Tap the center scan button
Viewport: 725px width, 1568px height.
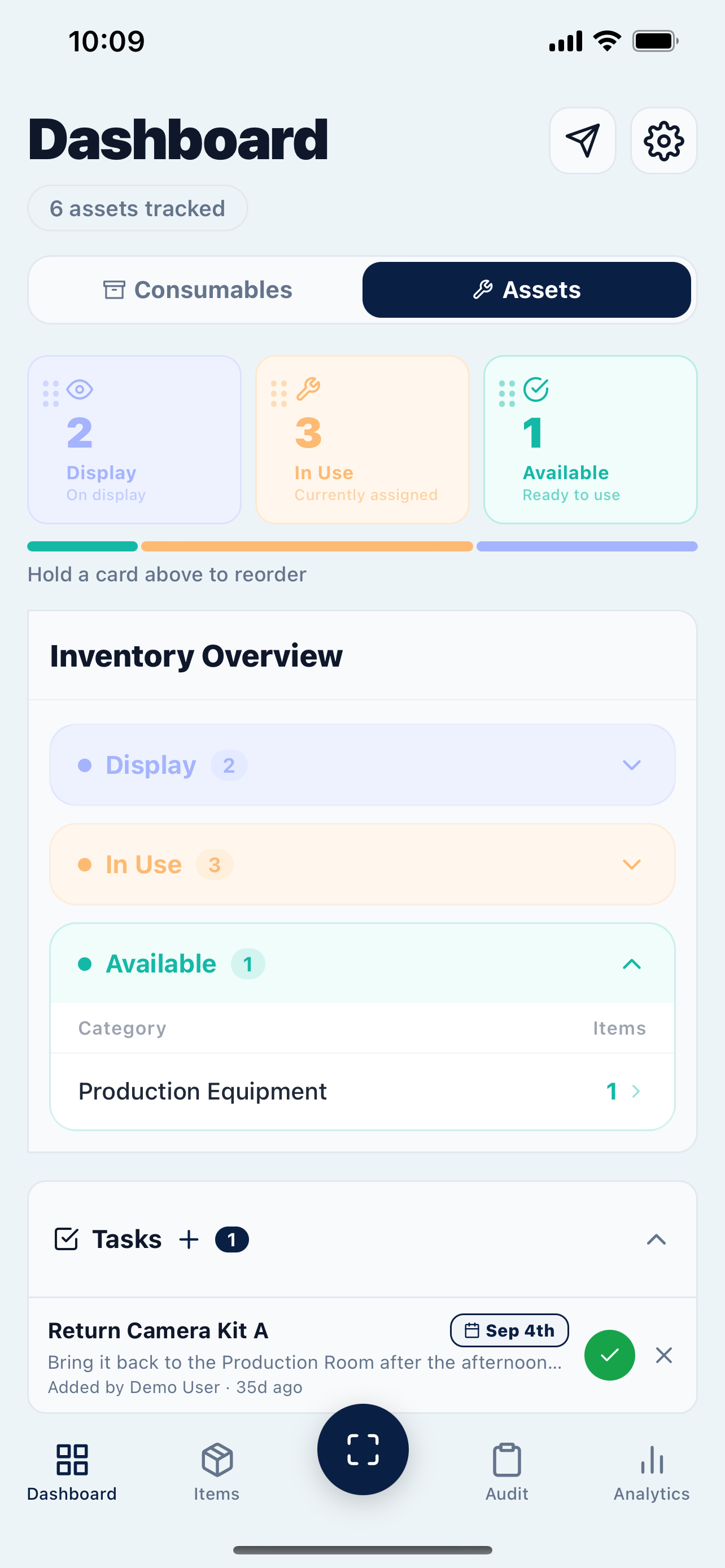pyautogui.click(x=363, y=1449)
